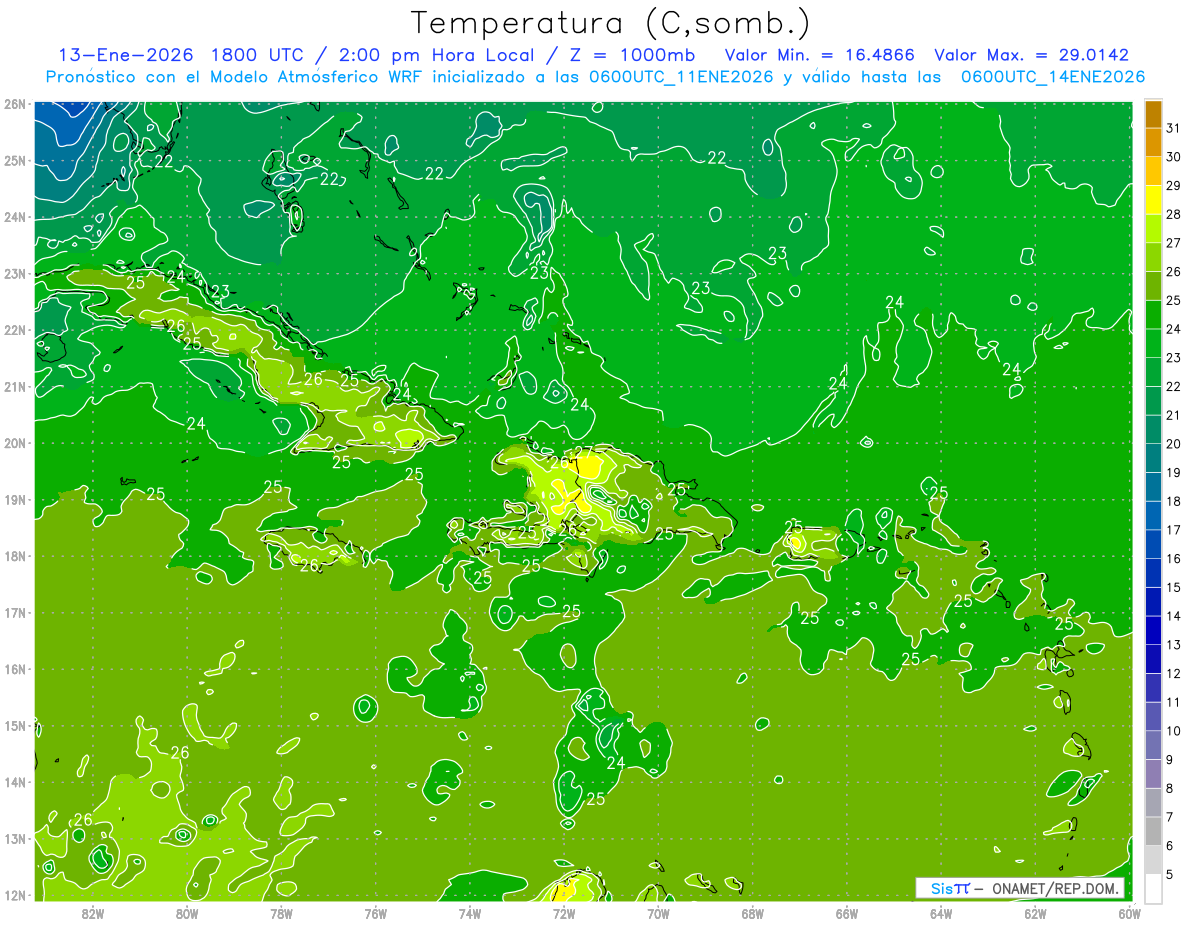Click the '74W' longitude axis label
1200x927 pixels.
(470, 913)
